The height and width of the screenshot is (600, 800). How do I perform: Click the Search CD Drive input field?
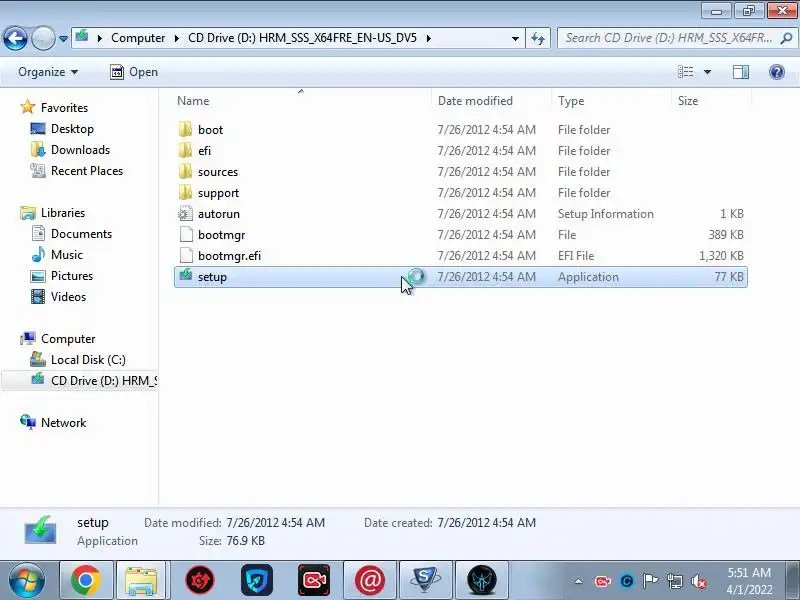[669, 38]
